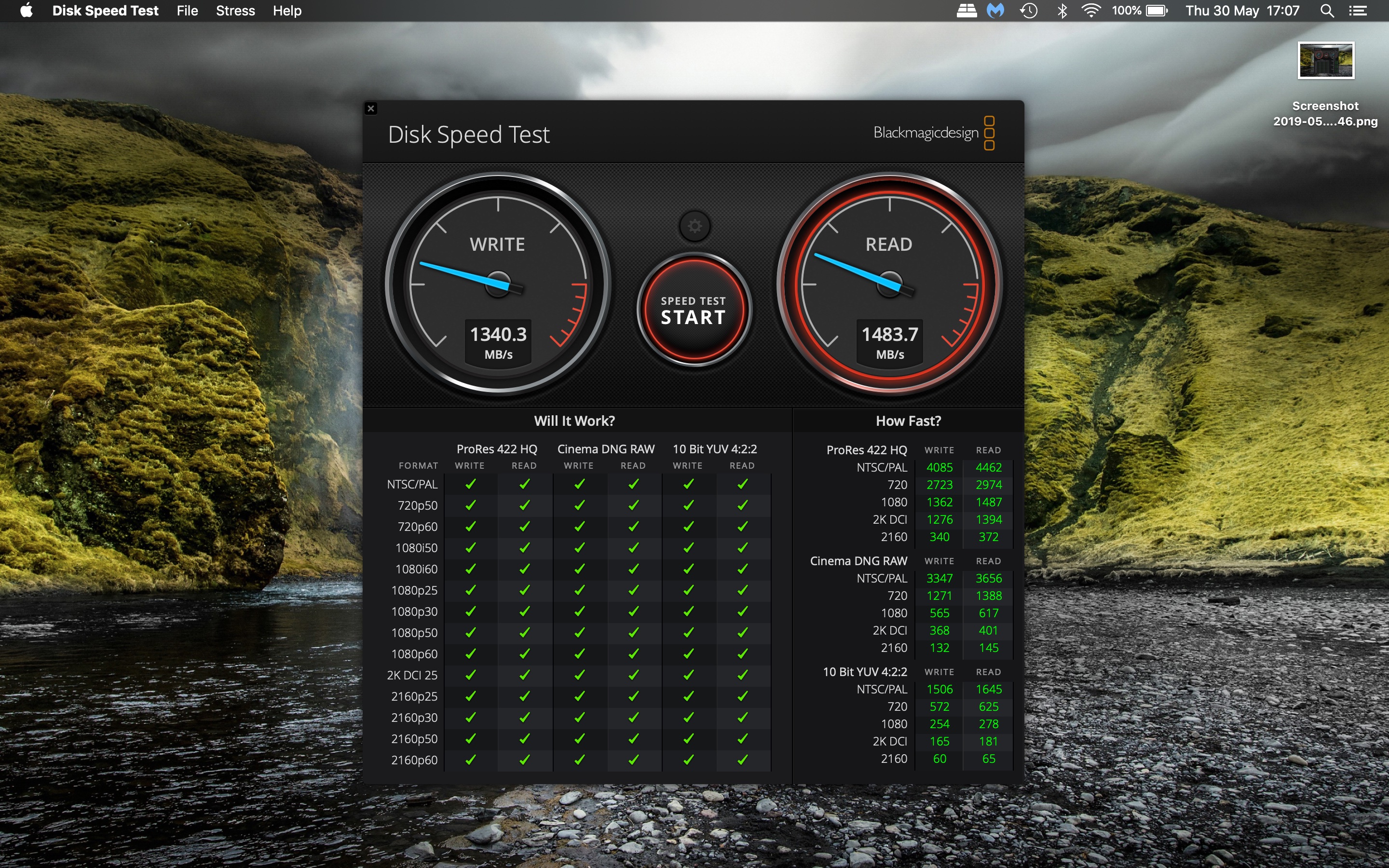Open the Spotlight search icon
The height and width of the screenshot is (868, 1389).
1326,10
